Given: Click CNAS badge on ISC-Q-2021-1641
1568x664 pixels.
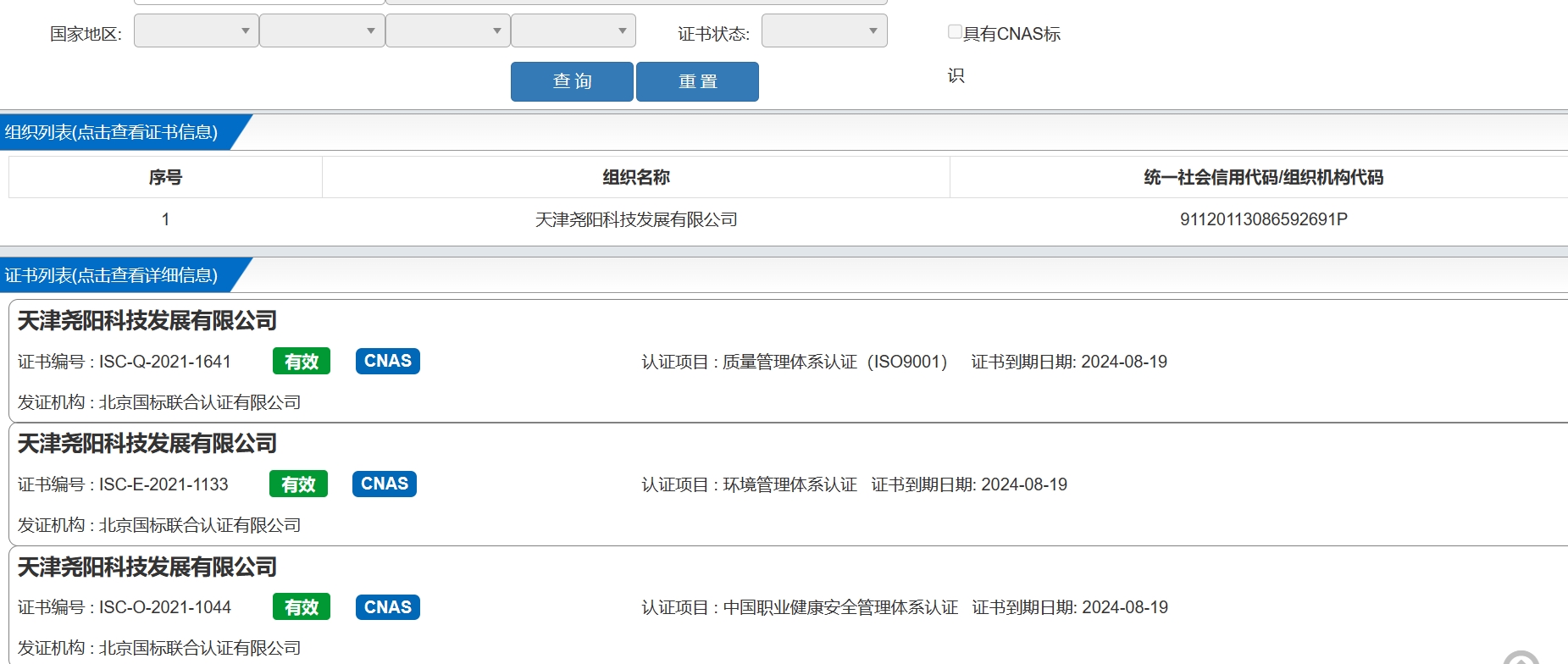Looking at the screenshot, I should 388,361.
